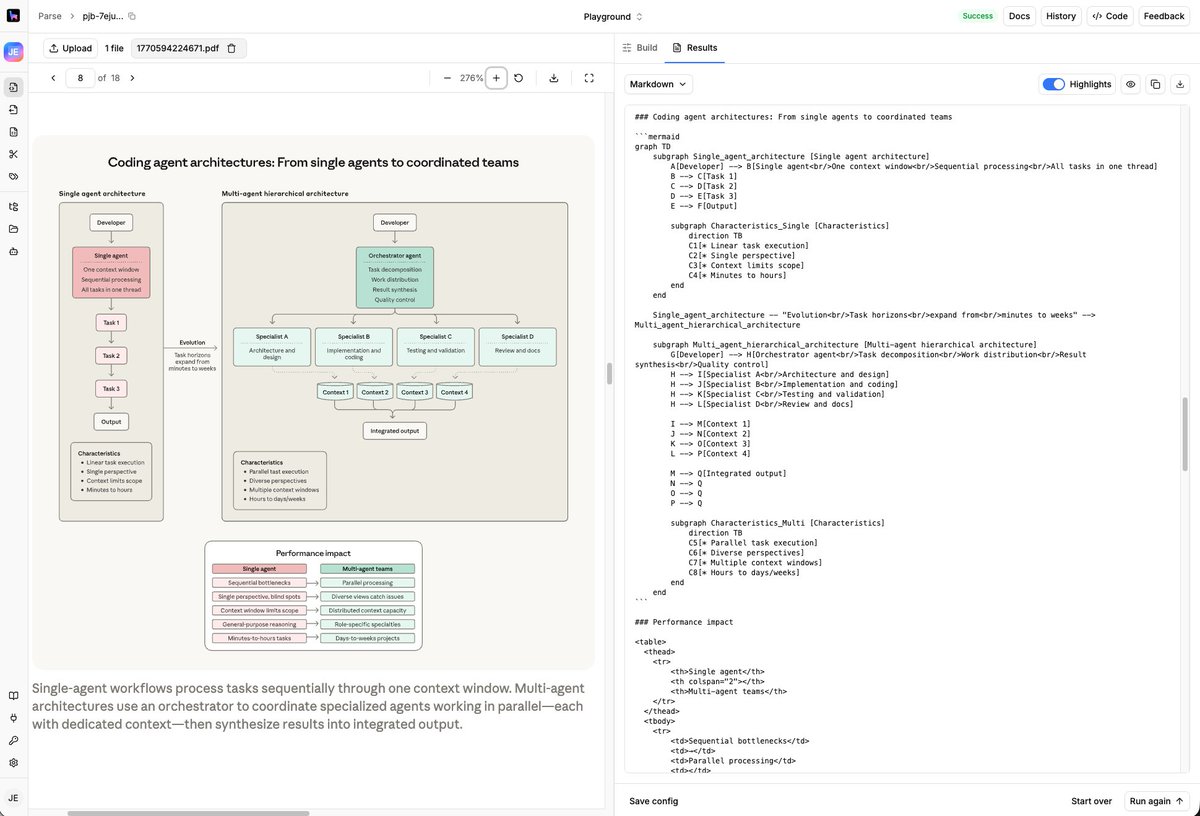Image resolution: width=1200 pixels, height=816 pixels.
Task: Toggle the eye preview visibility icon
Action: click(x=1130, y=84)
